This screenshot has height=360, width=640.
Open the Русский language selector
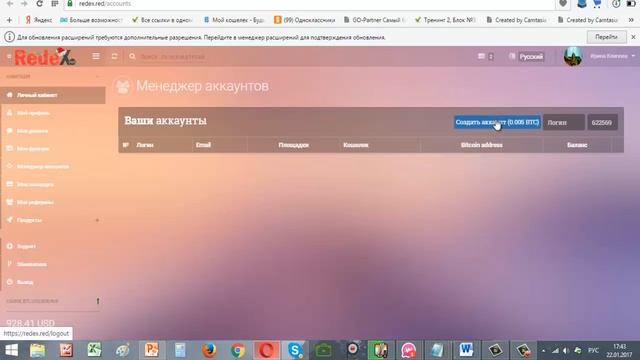[531, 57]
